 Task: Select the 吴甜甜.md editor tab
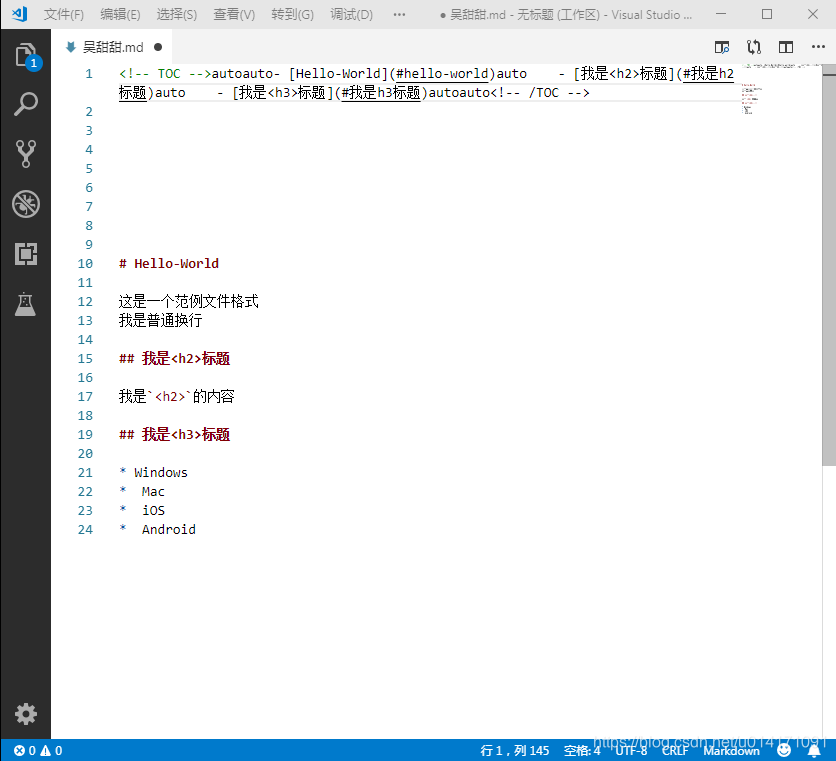(112, 47)
